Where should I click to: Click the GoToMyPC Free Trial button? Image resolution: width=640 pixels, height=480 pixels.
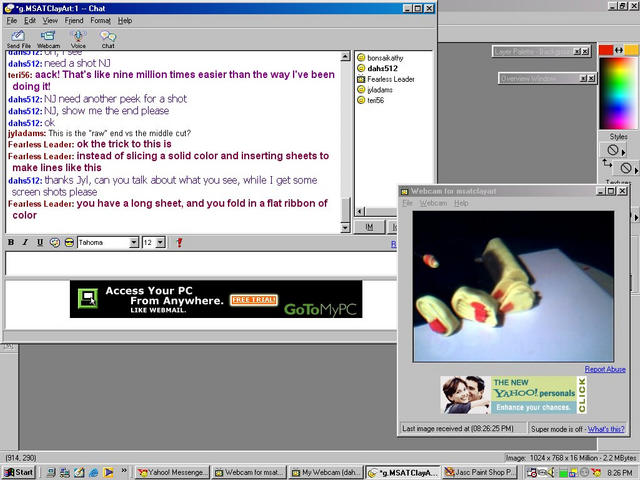(x=253, y=300)
